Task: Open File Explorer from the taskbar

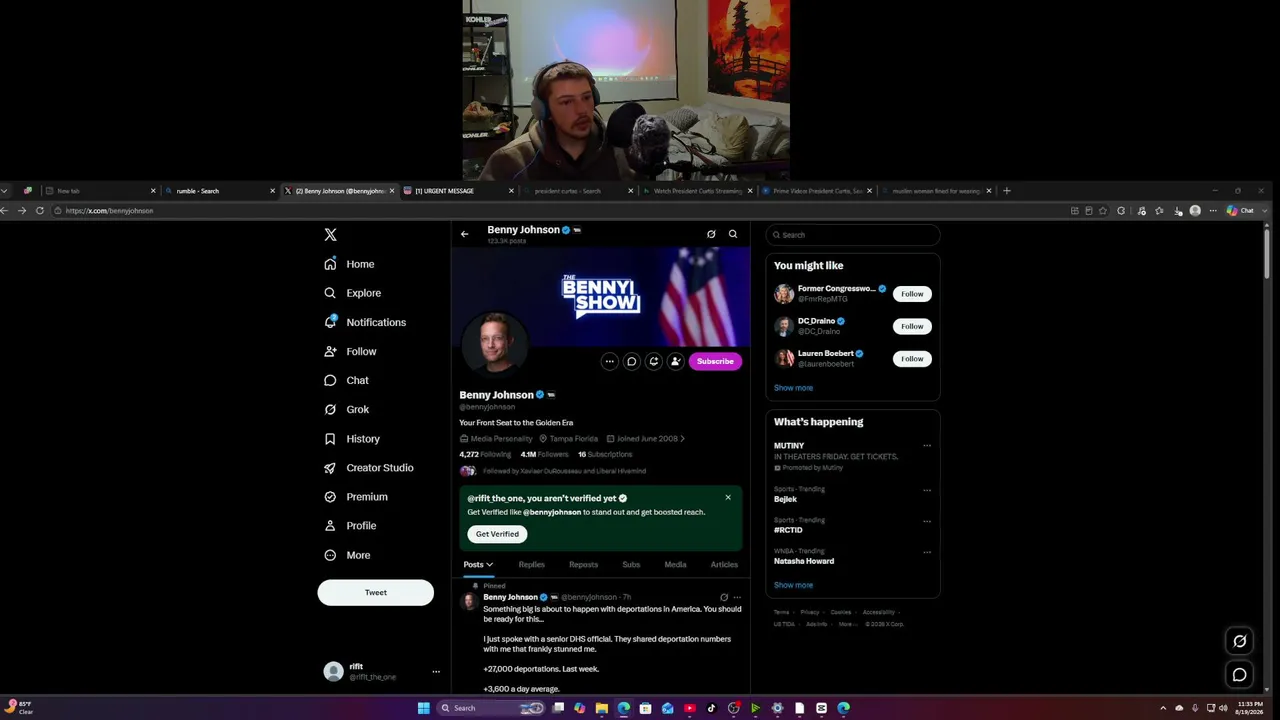Action: click(601, 708)
